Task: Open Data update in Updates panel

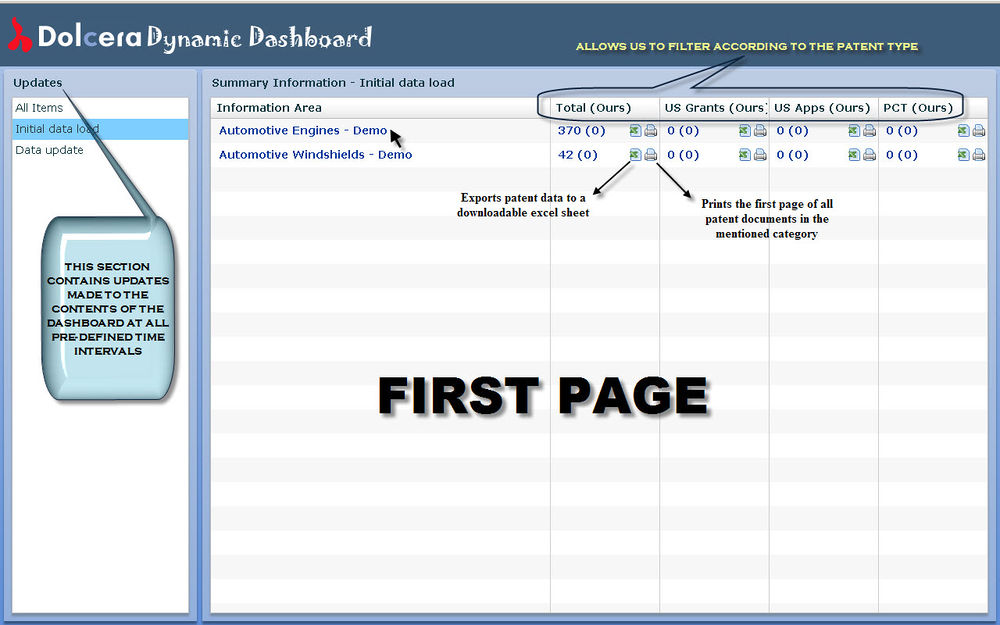Action: tap(49, 150)
